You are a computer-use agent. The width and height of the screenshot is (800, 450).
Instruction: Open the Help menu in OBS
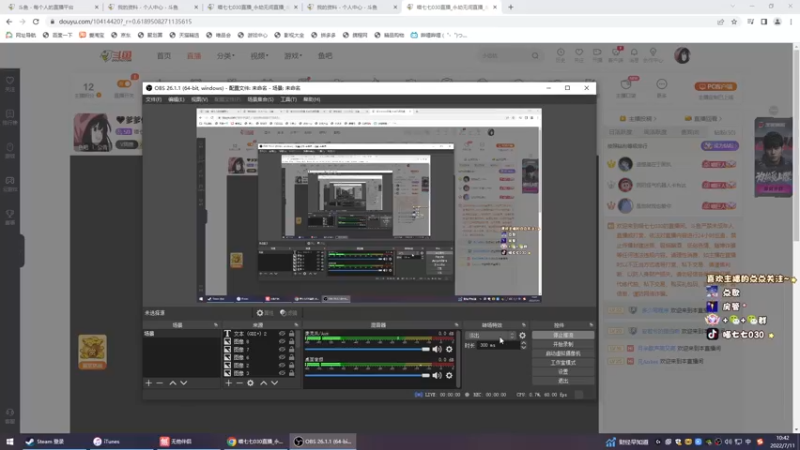point(311,99)
